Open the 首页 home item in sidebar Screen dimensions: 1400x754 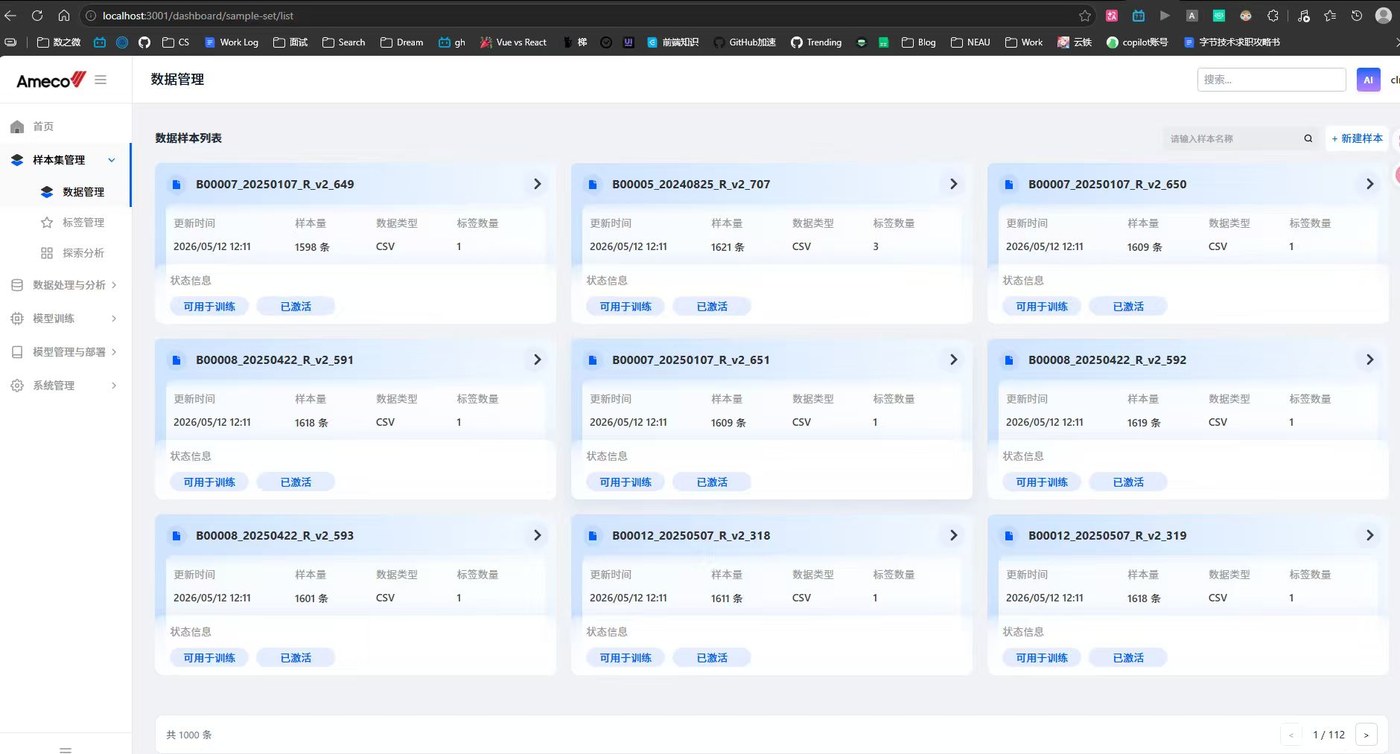(65, 127)
